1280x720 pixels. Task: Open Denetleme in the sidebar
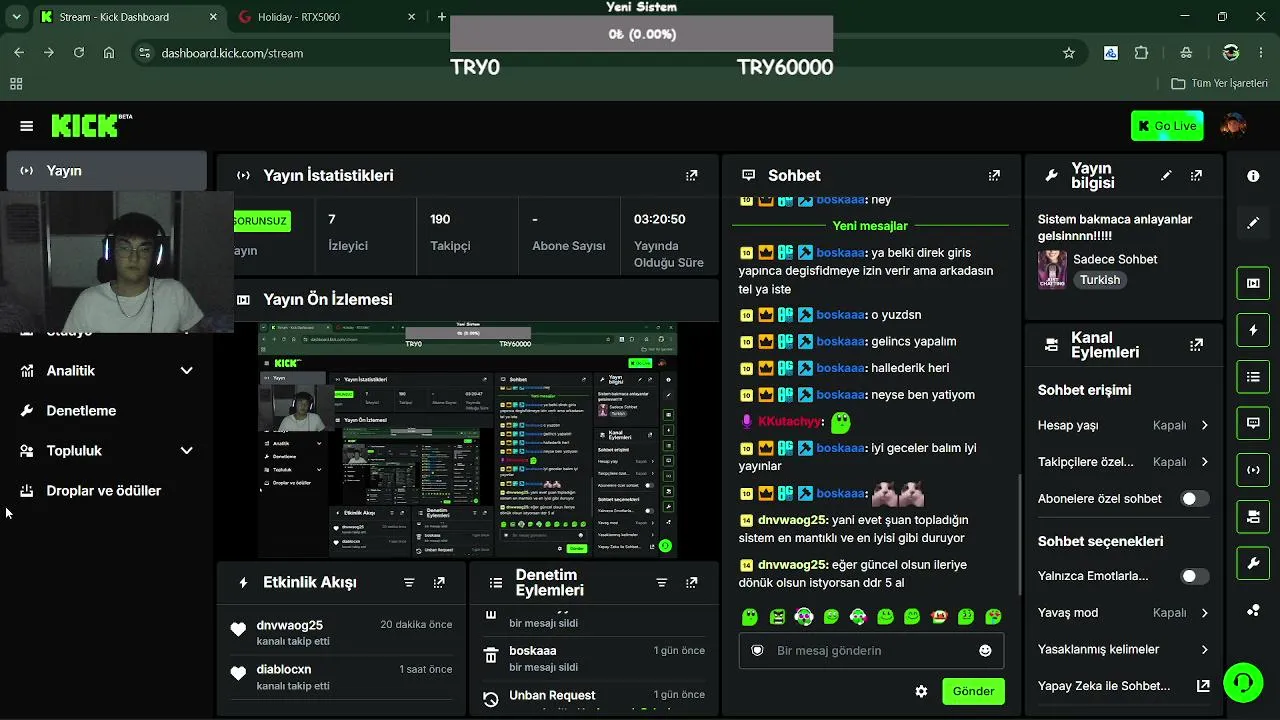106,411
